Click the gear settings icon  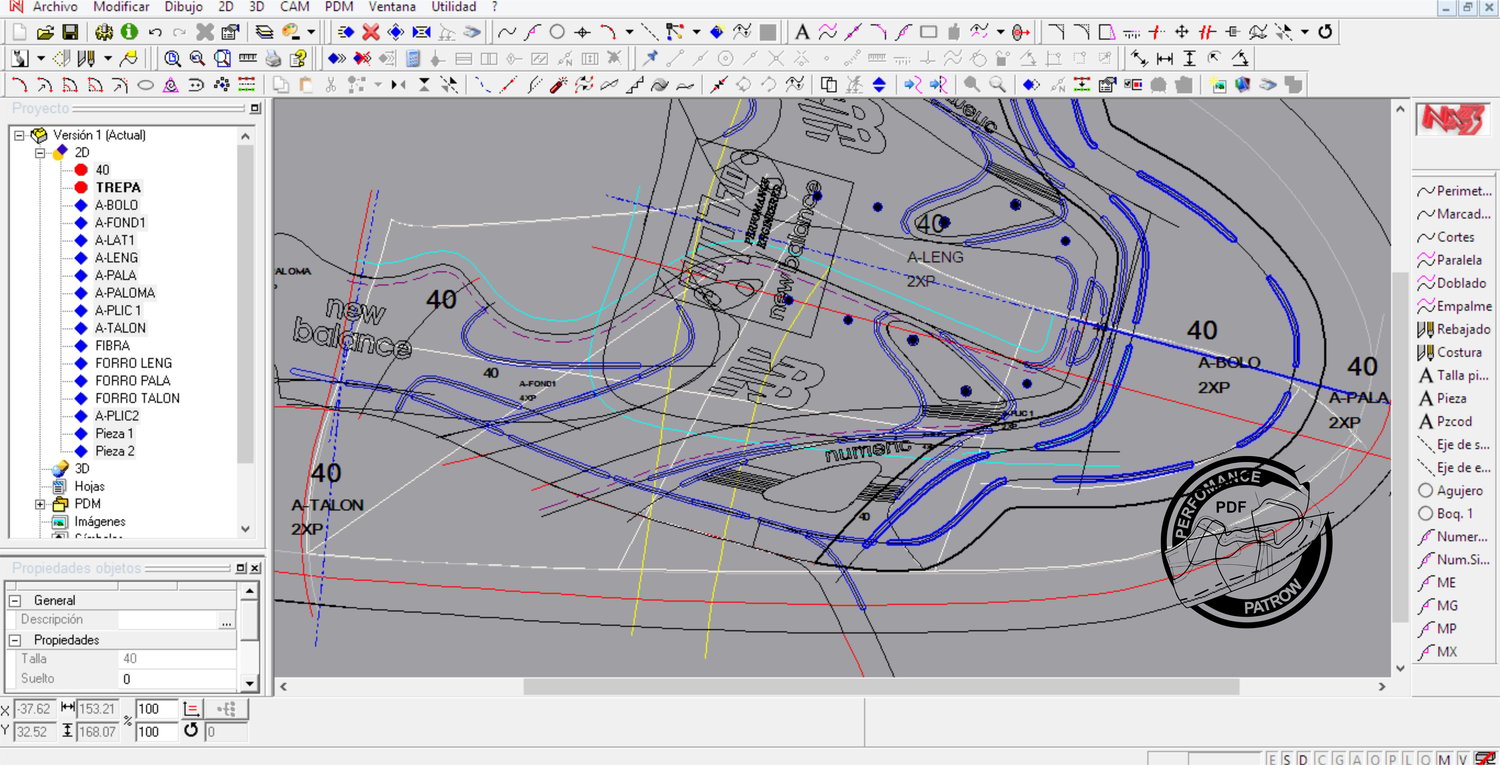point(104,32)
